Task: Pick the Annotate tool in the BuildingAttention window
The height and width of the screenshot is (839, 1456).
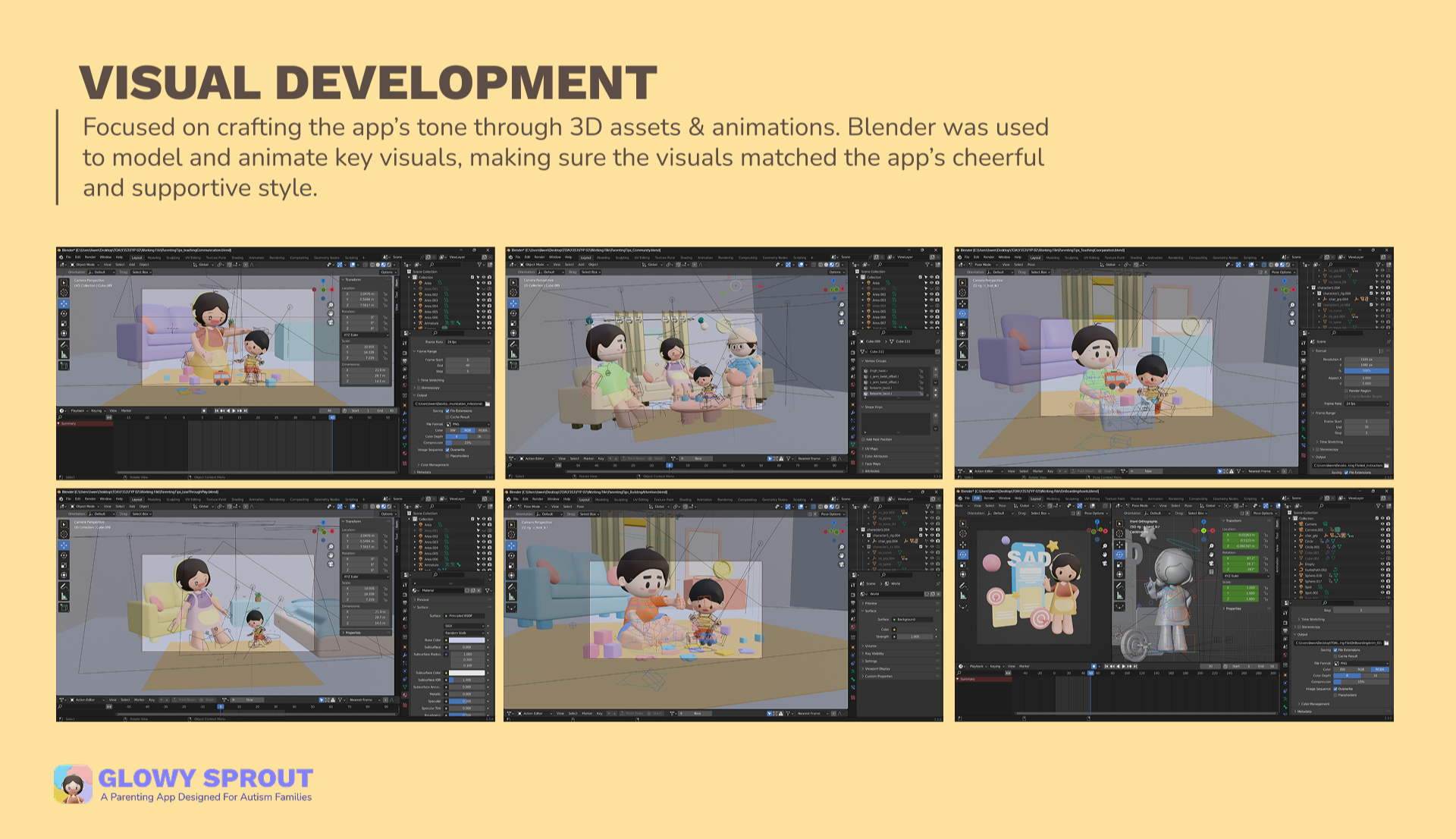Action: (x=511, y=587)
